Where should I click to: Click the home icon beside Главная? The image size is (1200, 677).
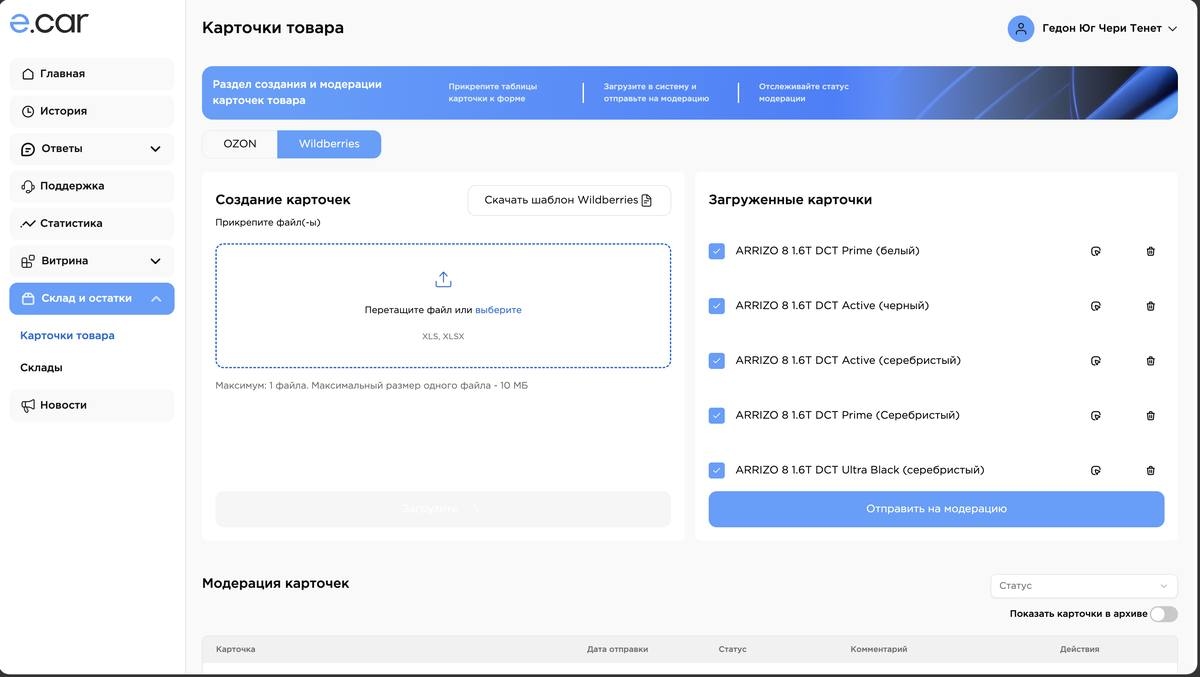coord(28,74)
